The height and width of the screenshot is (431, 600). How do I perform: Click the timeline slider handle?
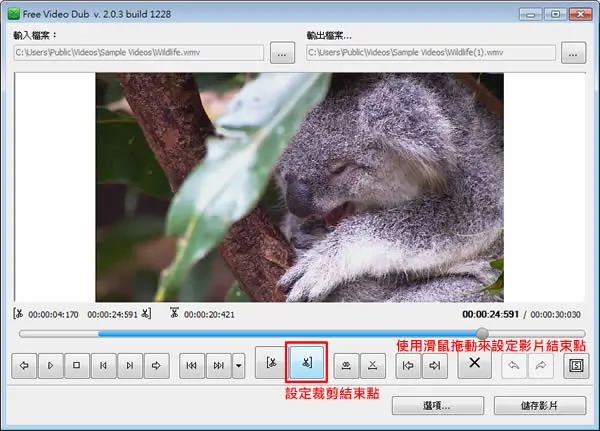pyautogui.click(x=482, y=333)
